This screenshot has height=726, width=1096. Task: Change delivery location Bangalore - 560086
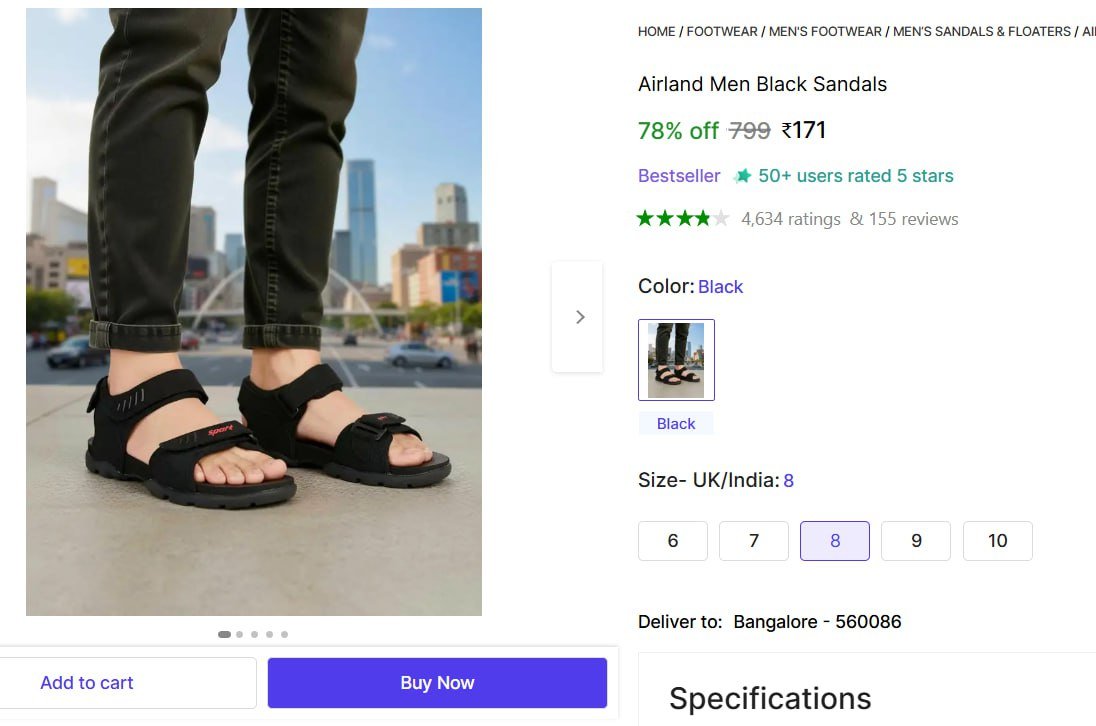(817, 622)
